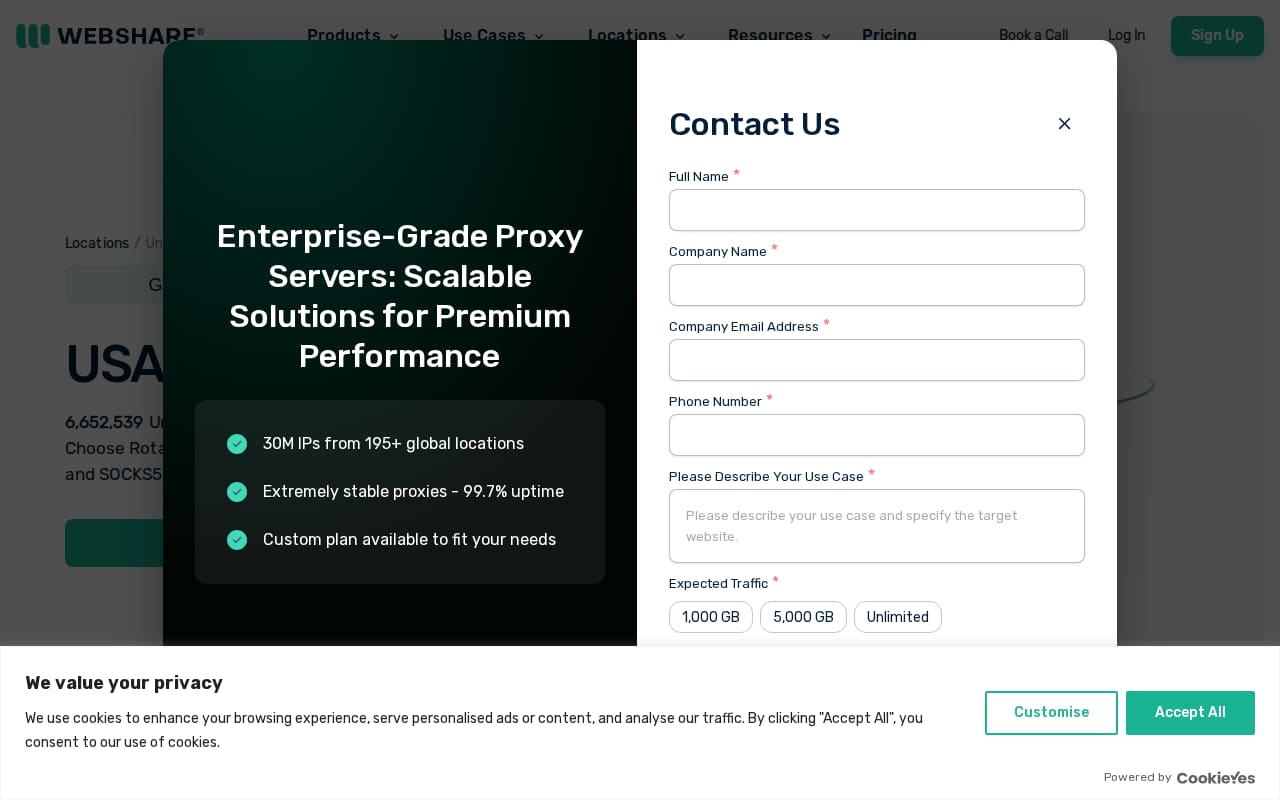Select the 5,000 GB traffic option
Screen dimensions: 1280x800
pyautogui.click(x=803, y=617)
